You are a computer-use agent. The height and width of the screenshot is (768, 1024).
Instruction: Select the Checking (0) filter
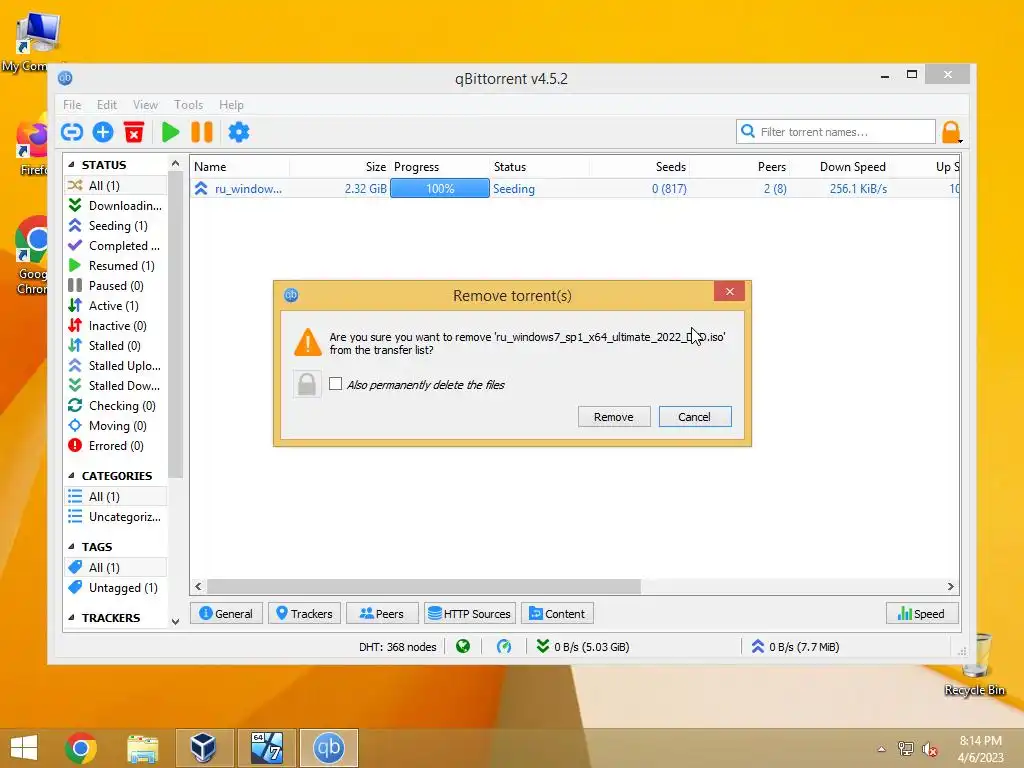[116, 406]
